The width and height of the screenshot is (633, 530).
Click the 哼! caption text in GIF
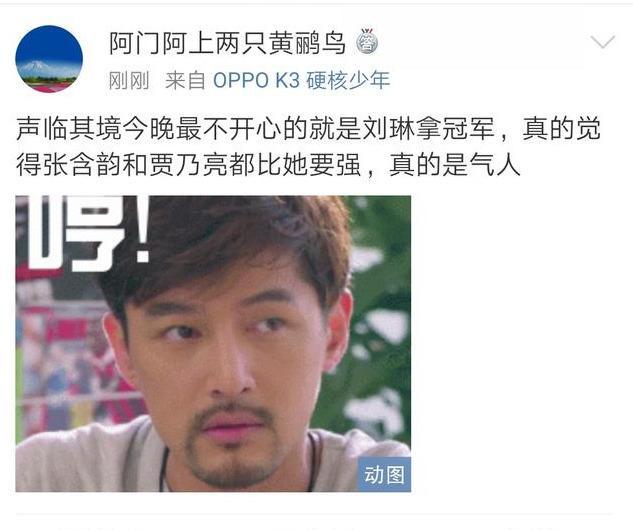[87, 233]
